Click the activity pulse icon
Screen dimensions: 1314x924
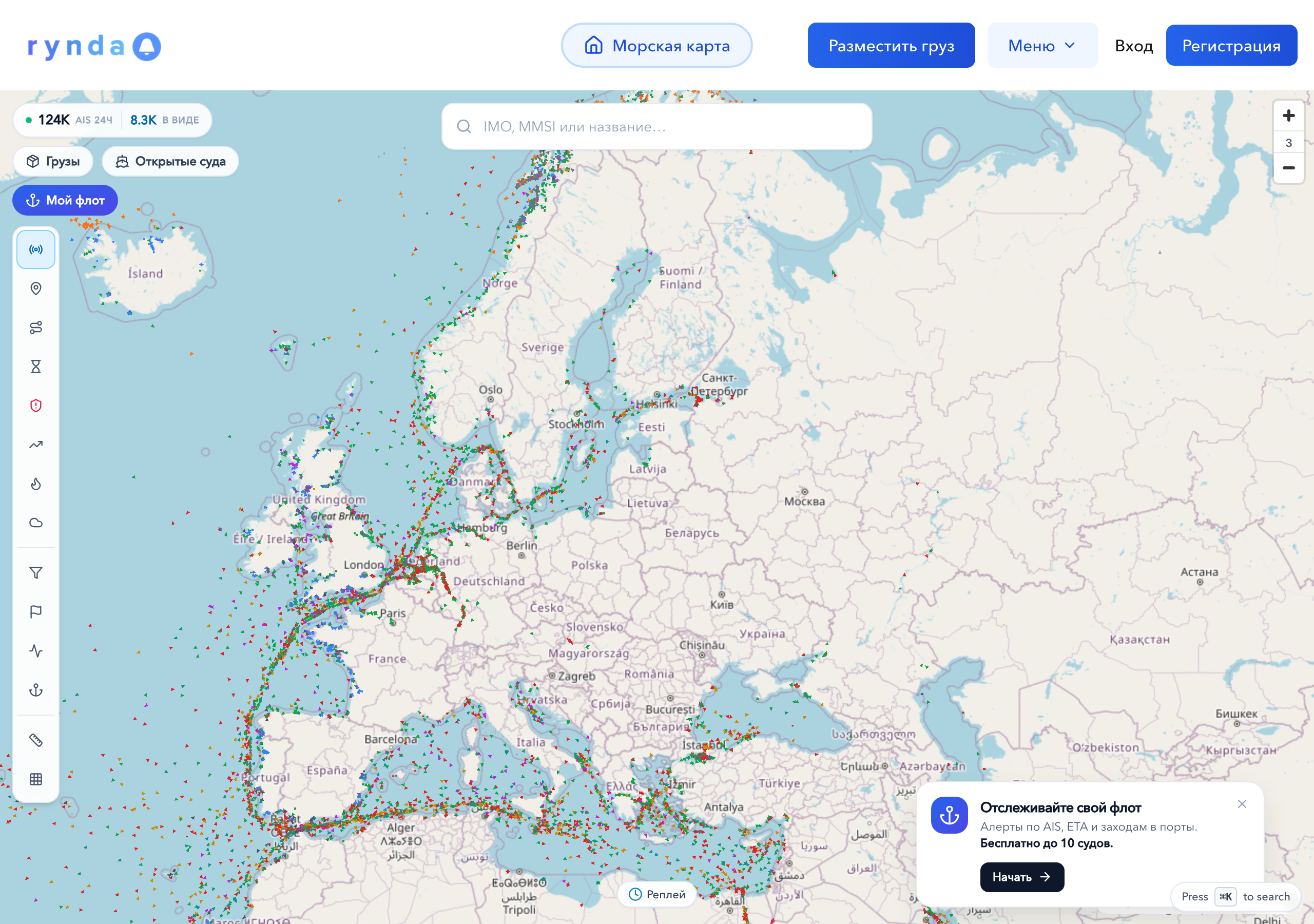click(x=35, y=651)
